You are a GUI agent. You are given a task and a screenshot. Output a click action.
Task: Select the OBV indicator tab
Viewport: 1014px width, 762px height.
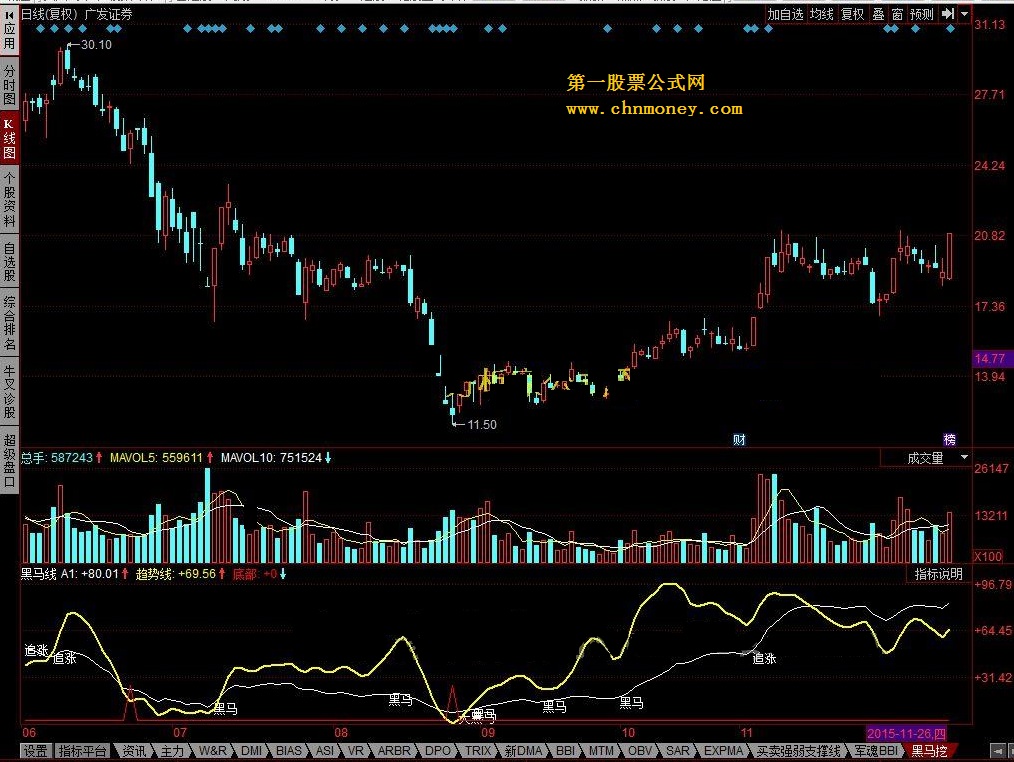(640, 751)
